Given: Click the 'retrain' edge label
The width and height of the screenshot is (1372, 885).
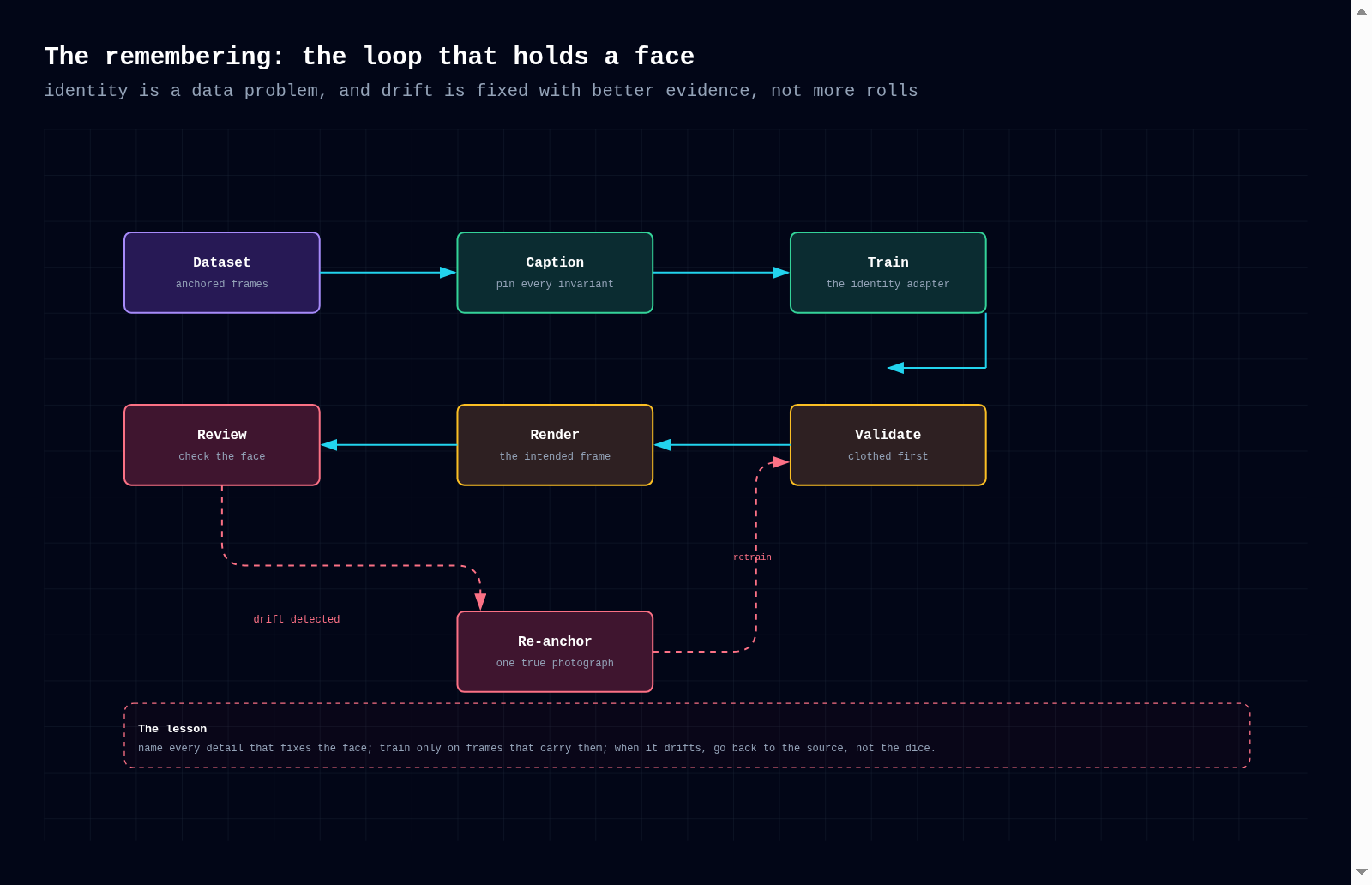Looking at the screenshot, I should [x=752, y=557].
